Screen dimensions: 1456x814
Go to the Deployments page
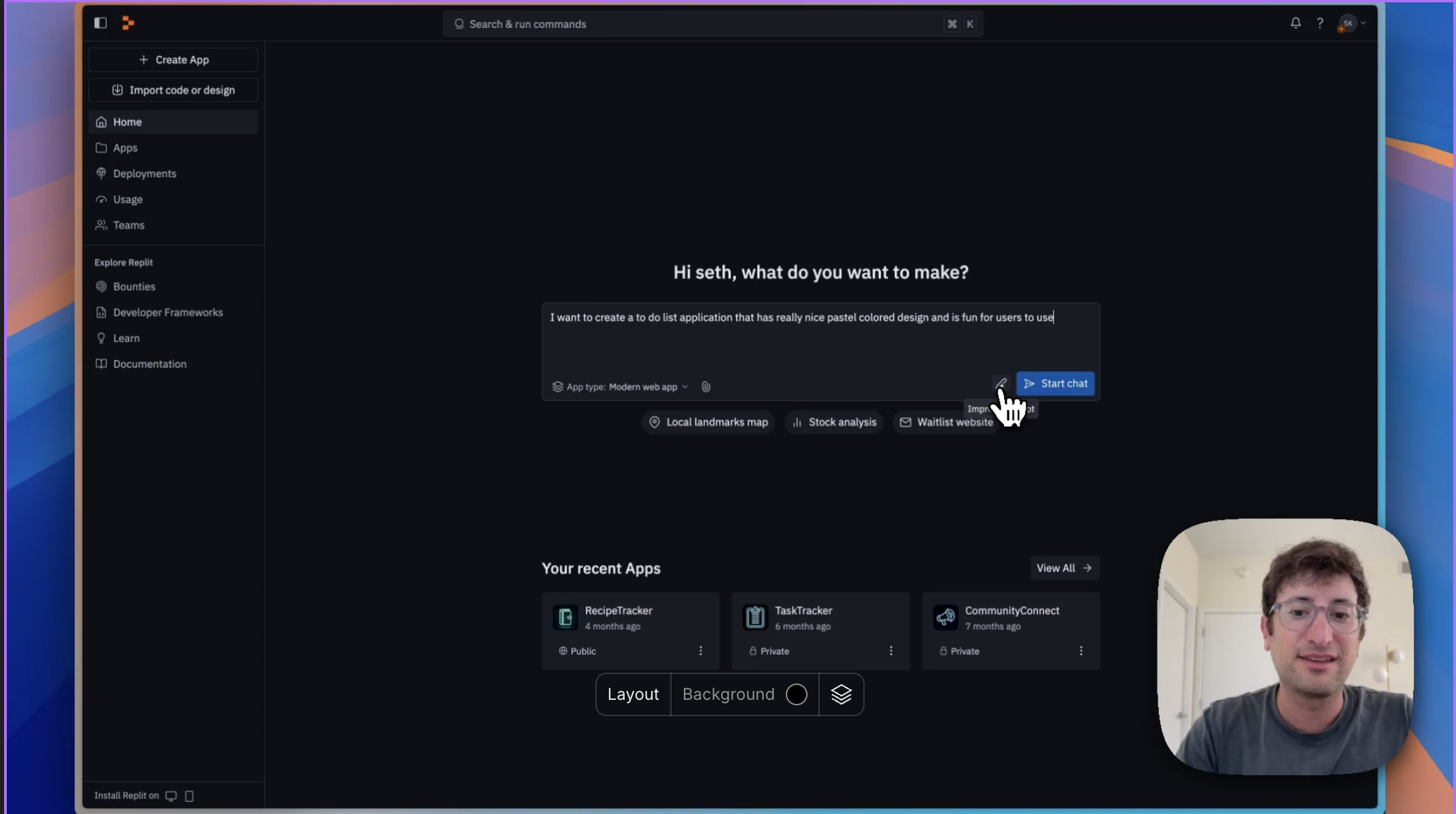coord(145,173)
